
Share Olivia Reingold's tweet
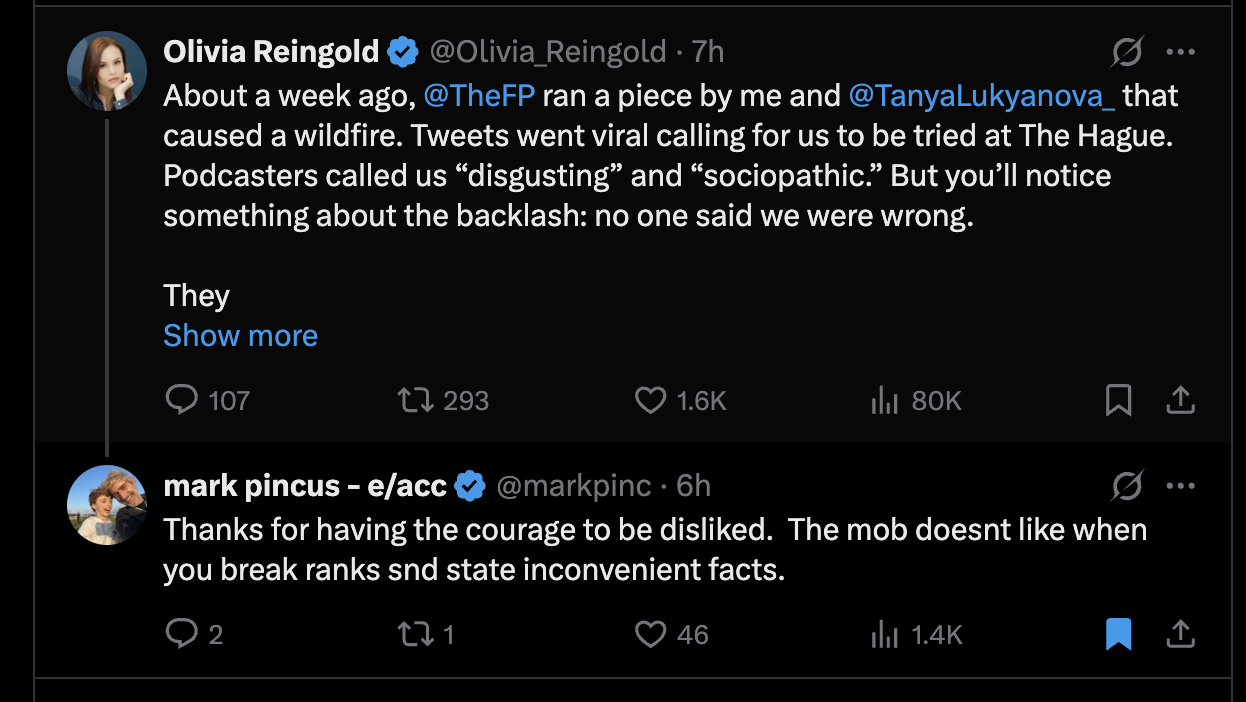pos(1181,401)
